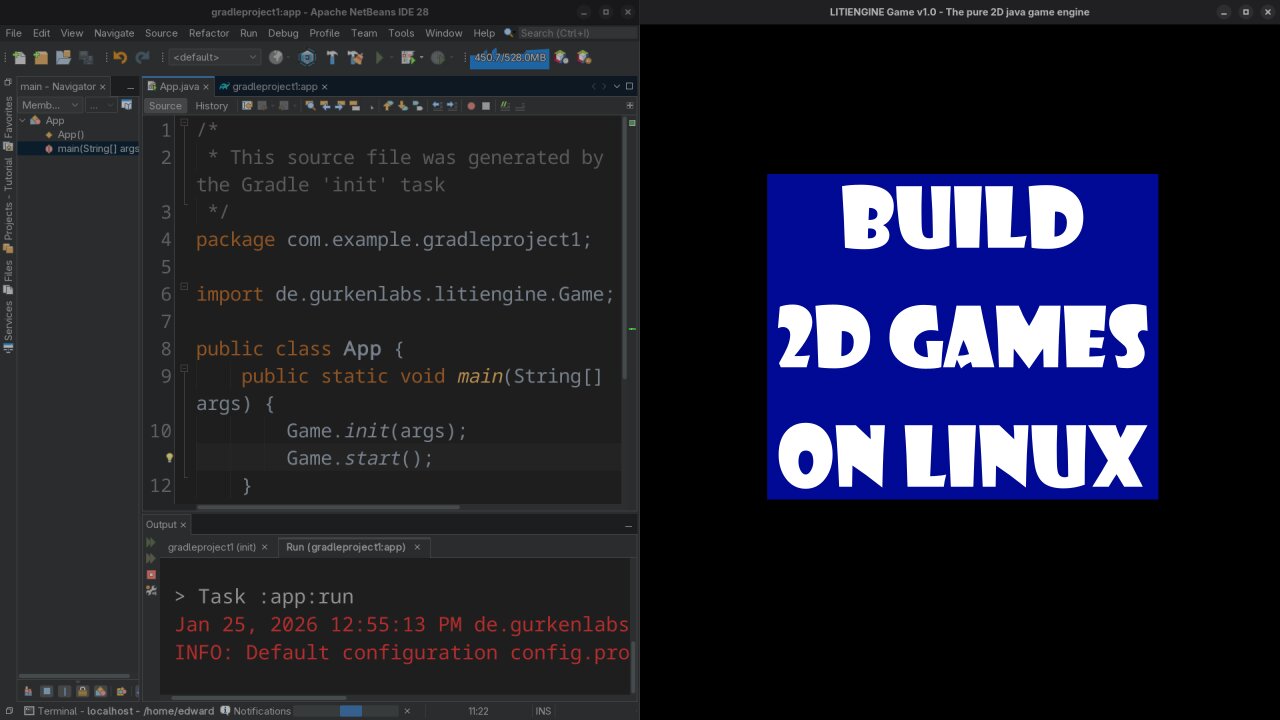Open the Window menu
1280x720 pixels.
pos(444,33)
